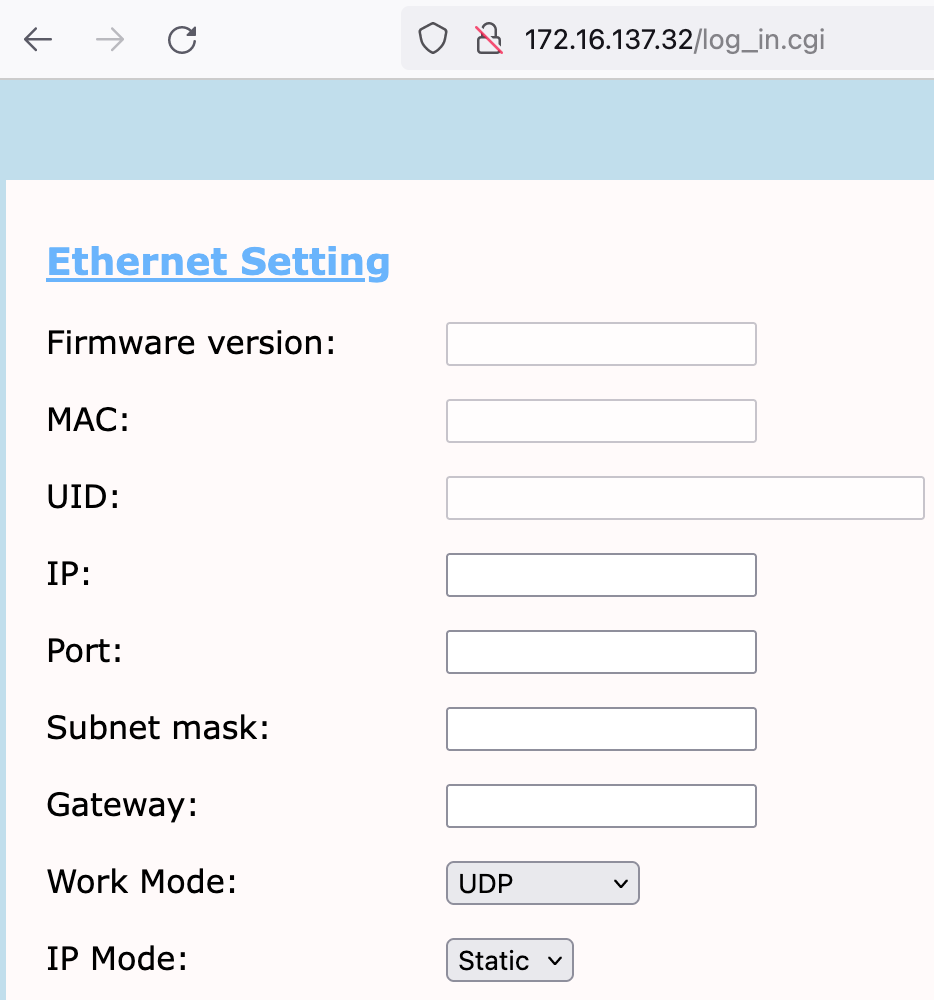Screen dimensions: 934x1000
Task: Click the insecure connection padlock icon
Action: coord(488,40)
